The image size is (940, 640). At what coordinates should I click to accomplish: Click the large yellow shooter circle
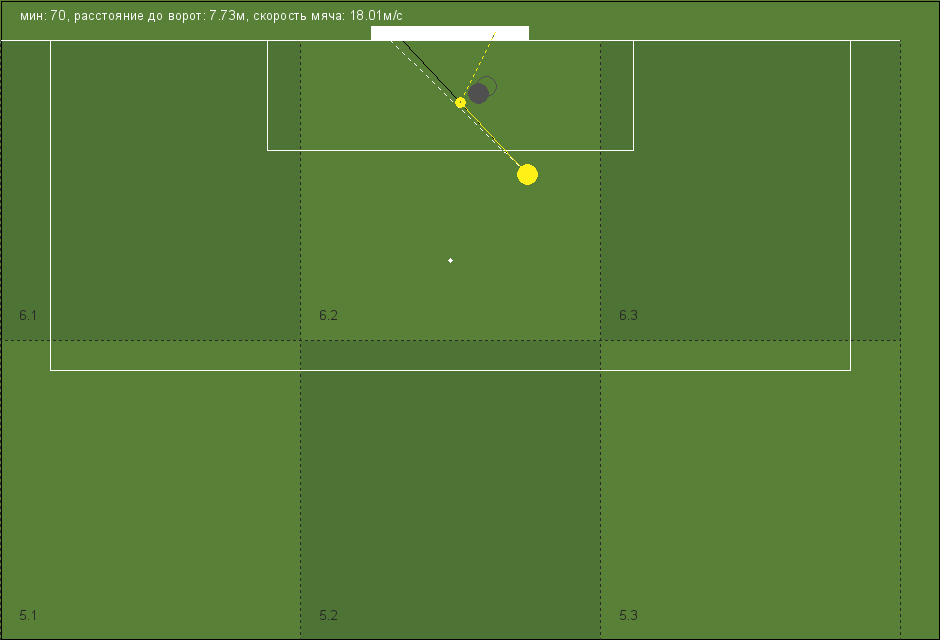tap(528, 174)
